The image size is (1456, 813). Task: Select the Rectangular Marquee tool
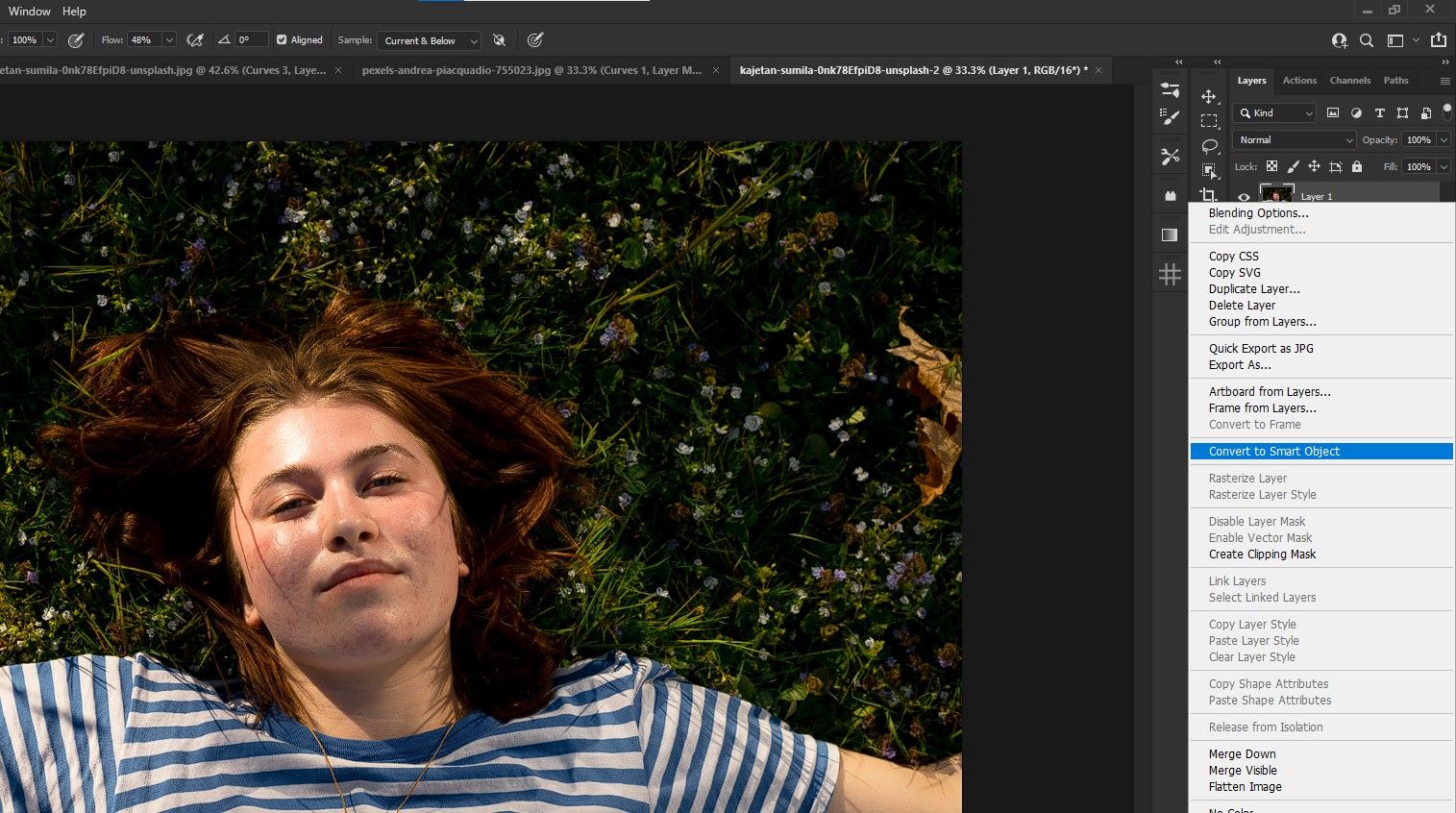(1210, 120)
